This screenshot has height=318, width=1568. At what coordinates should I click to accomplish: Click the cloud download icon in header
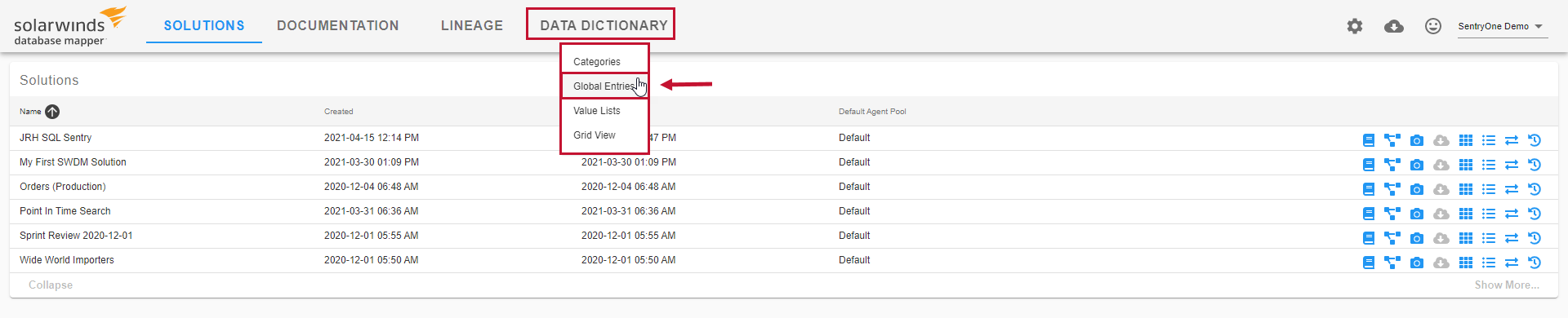coord(1394,26)
